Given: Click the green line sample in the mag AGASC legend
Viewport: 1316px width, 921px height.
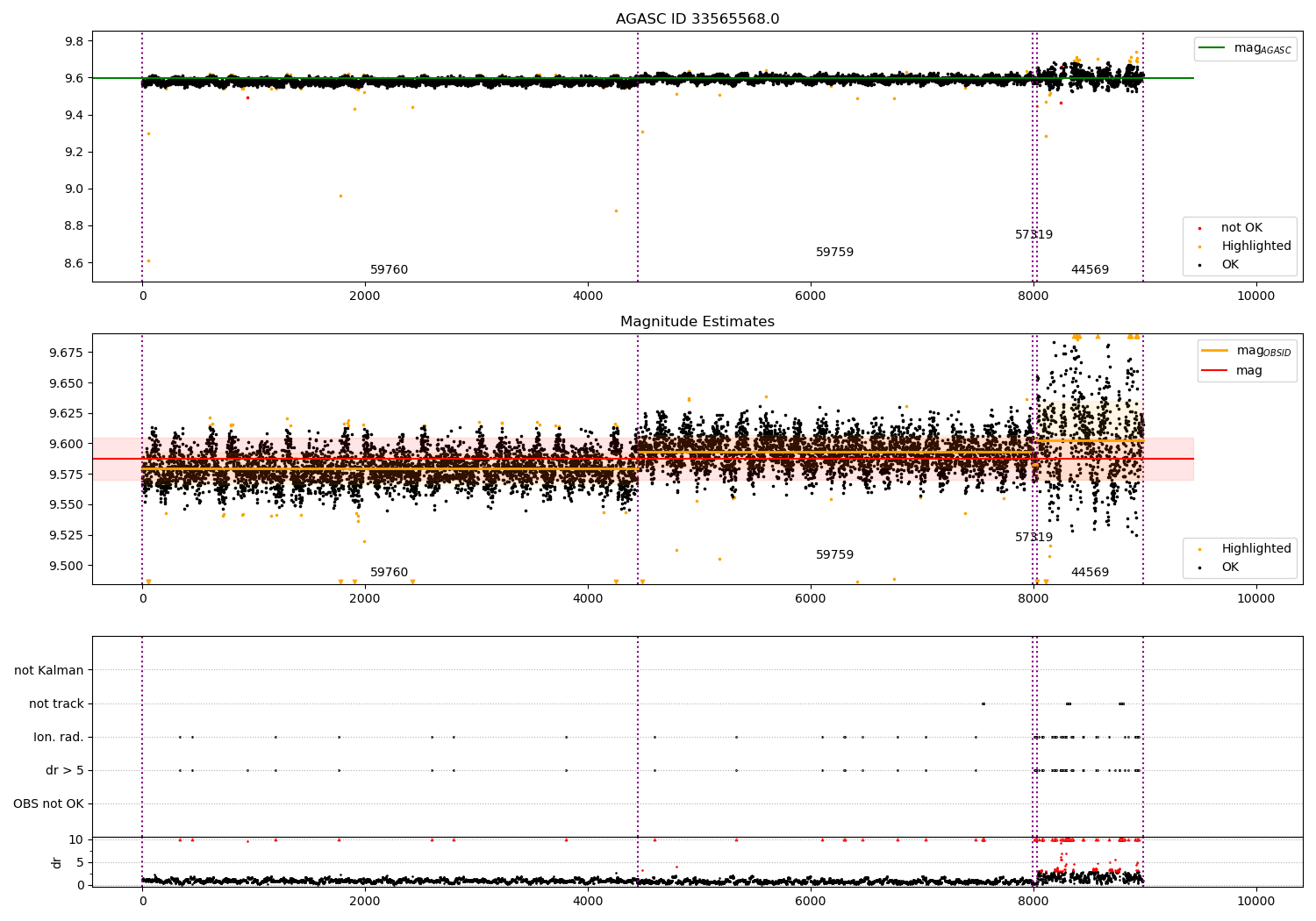Looking at the screenshot, I should click(1212, 48).
